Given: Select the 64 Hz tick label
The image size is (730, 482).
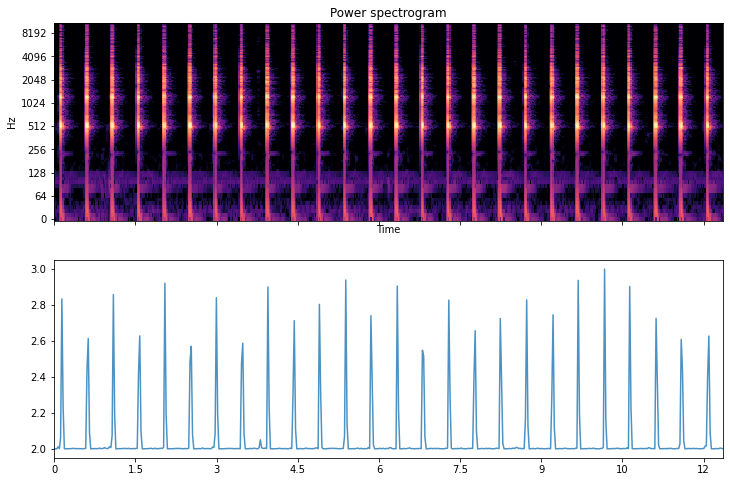Looking at the screenshot, I should tap(39, 196).
